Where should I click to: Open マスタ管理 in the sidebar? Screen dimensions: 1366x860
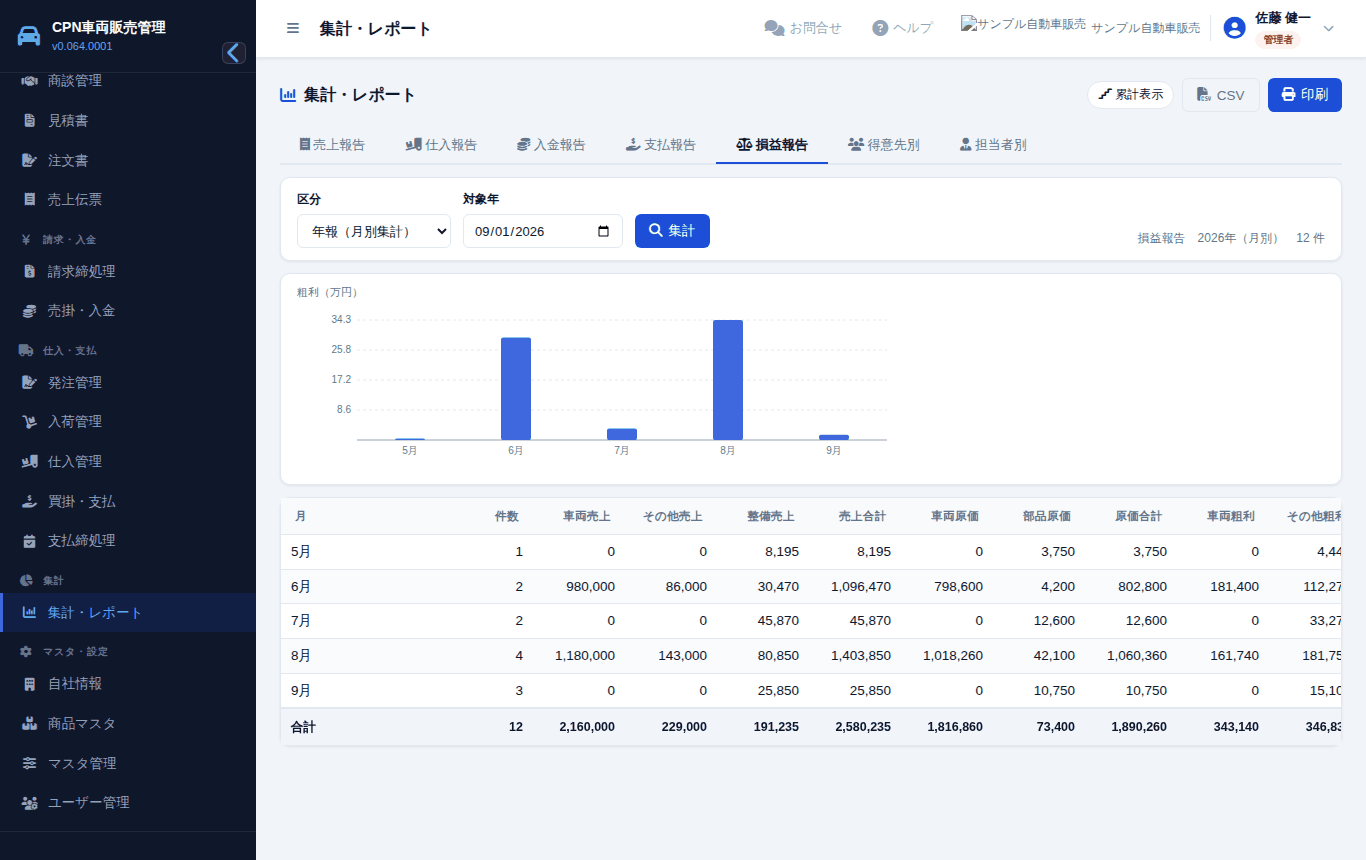pos(128,763)
